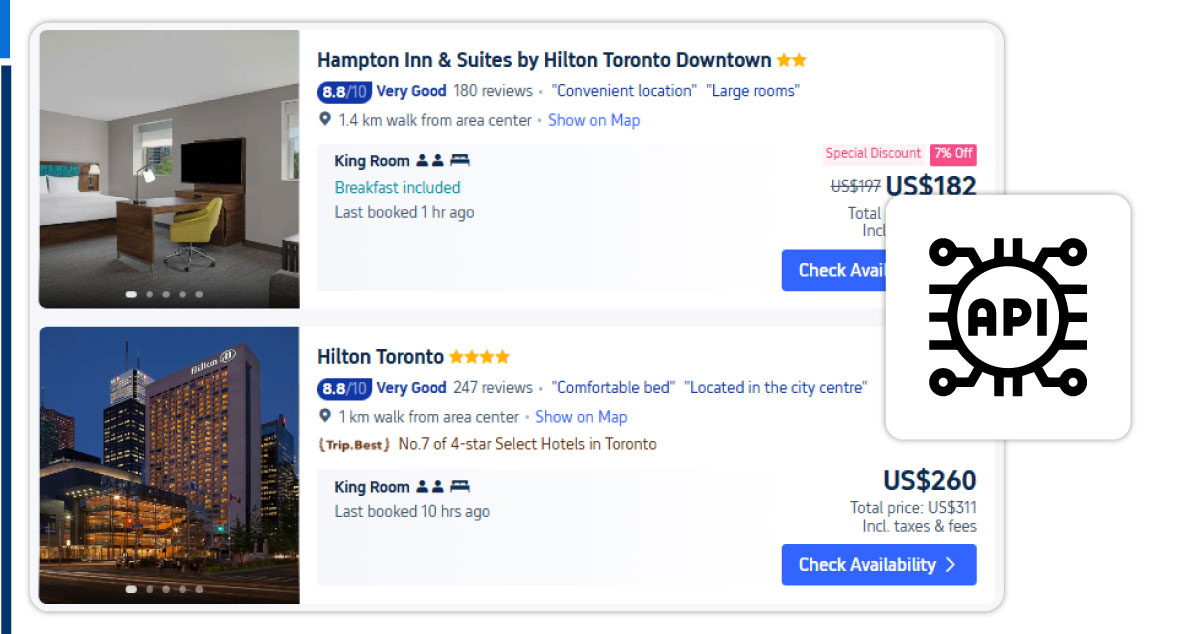Open the Hilton Toronto hotel title

click(x=380, y=357)
